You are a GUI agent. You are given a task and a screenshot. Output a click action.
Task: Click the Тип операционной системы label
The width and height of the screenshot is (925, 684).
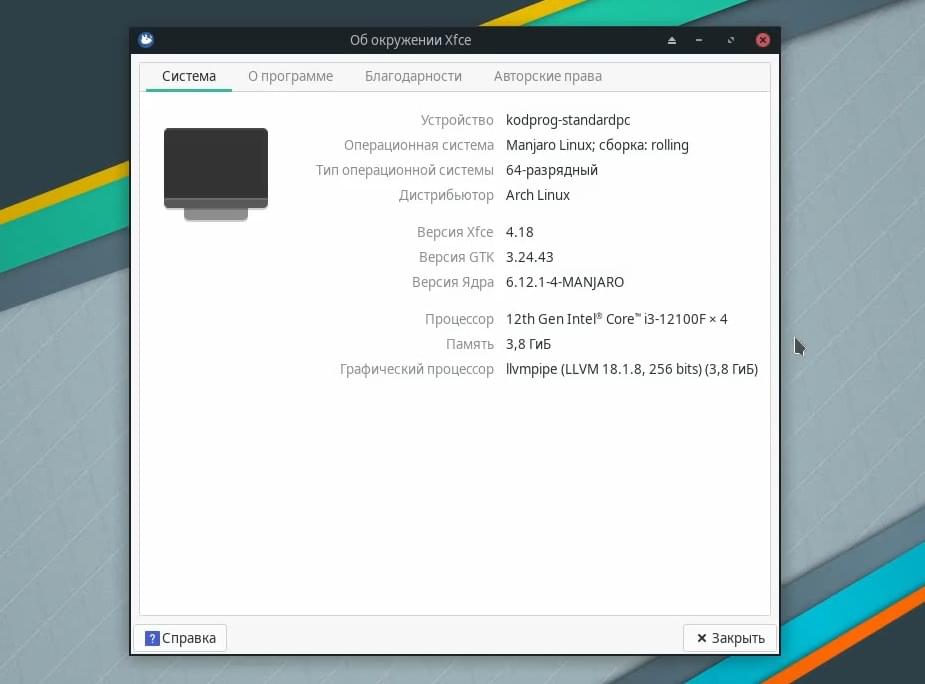point(404,170)
